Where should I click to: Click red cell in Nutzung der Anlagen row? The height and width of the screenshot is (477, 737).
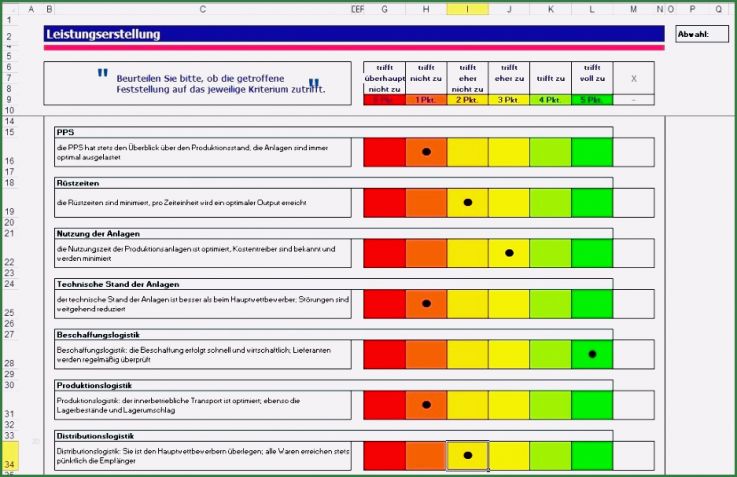(x=384, y=253)
